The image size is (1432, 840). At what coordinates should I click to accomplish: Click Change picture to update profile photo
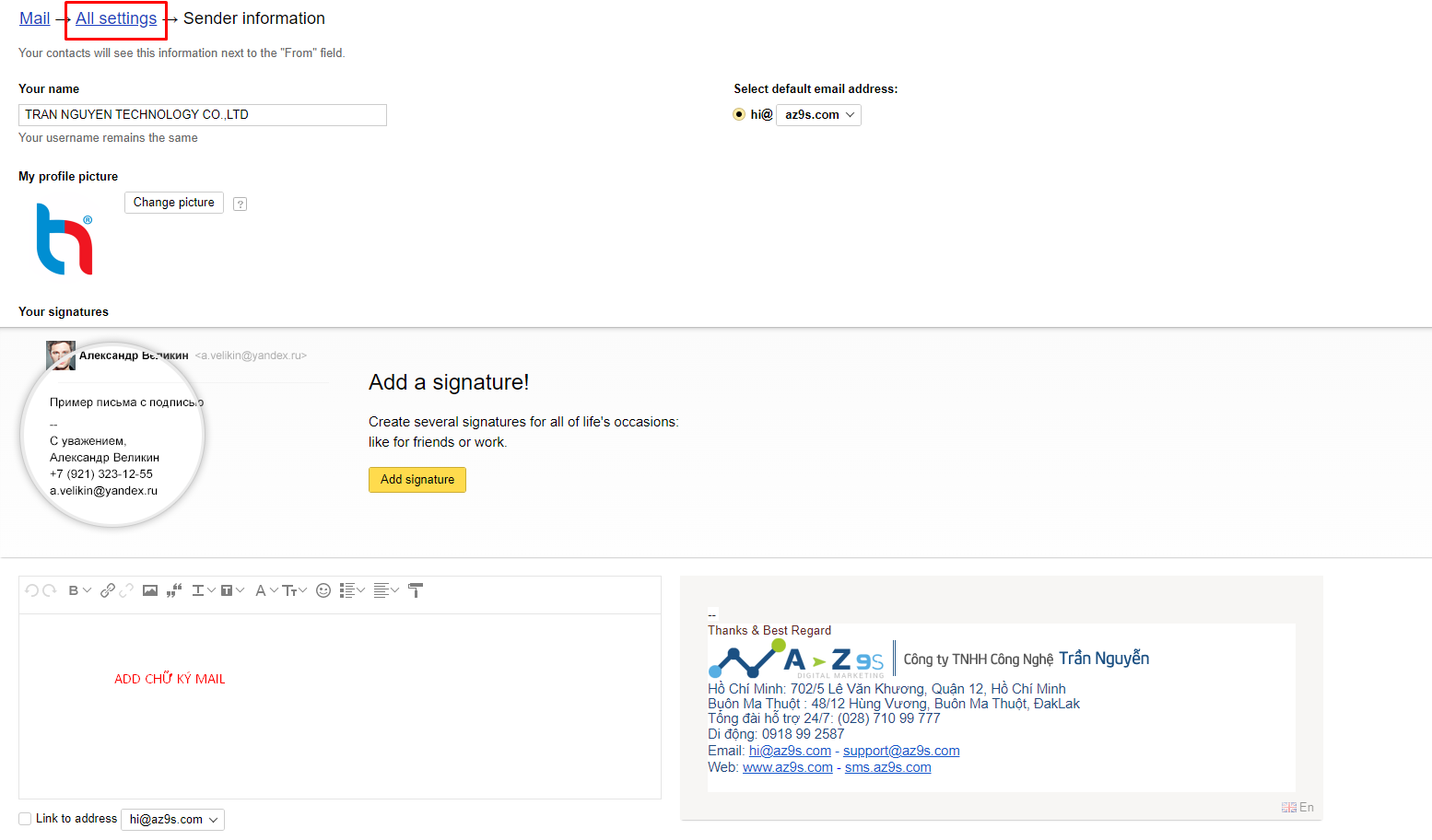(173, 202)
